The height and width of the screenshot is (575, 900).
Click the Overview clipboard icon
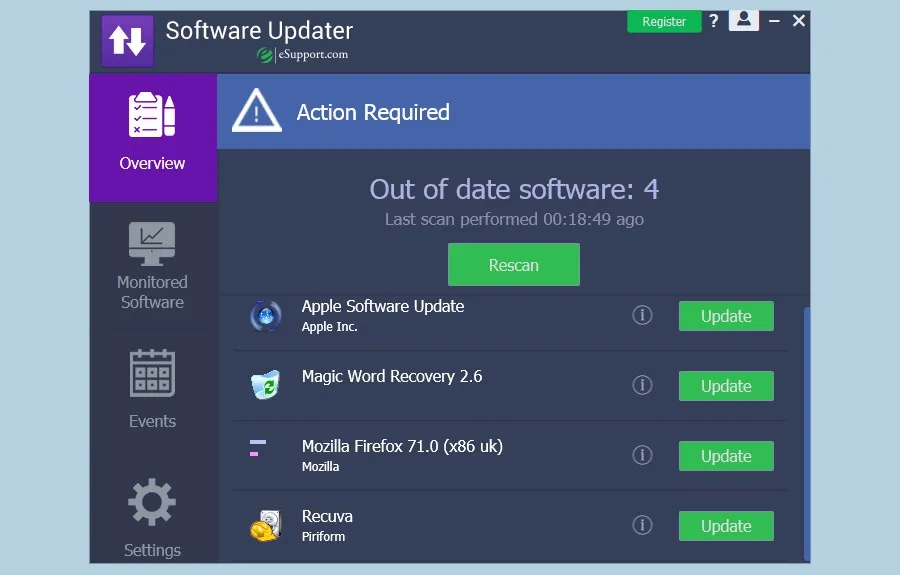(x=152, y=115)
